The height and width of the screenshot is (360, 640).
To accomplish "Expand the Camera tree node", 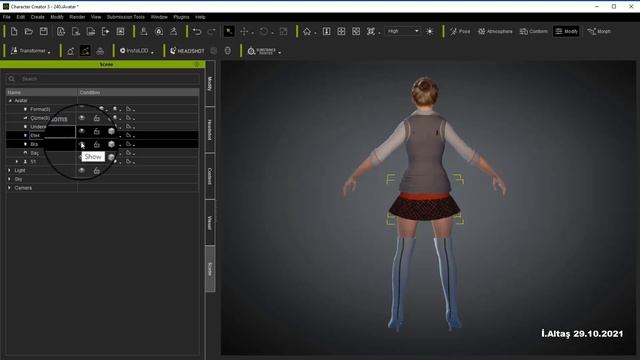I will tap(9, 188).
